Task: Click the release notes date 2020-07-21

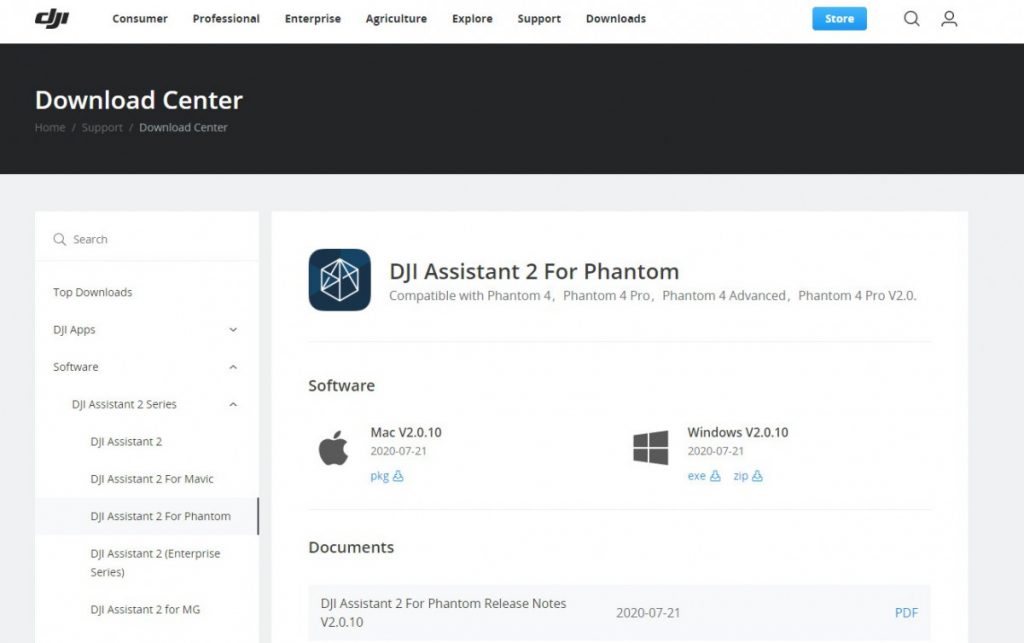Action: [x=648, y=612]
